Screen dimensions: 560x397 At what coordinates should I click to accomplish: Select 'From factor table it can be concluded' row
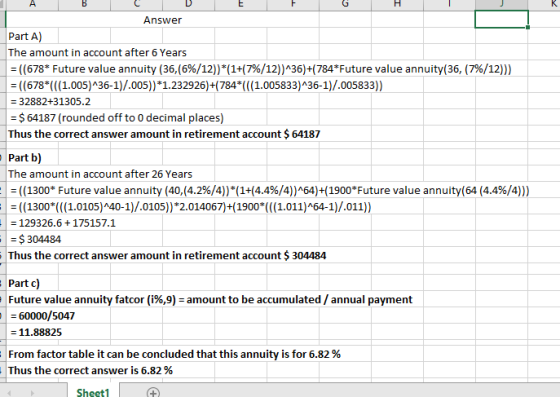[174, 354]
